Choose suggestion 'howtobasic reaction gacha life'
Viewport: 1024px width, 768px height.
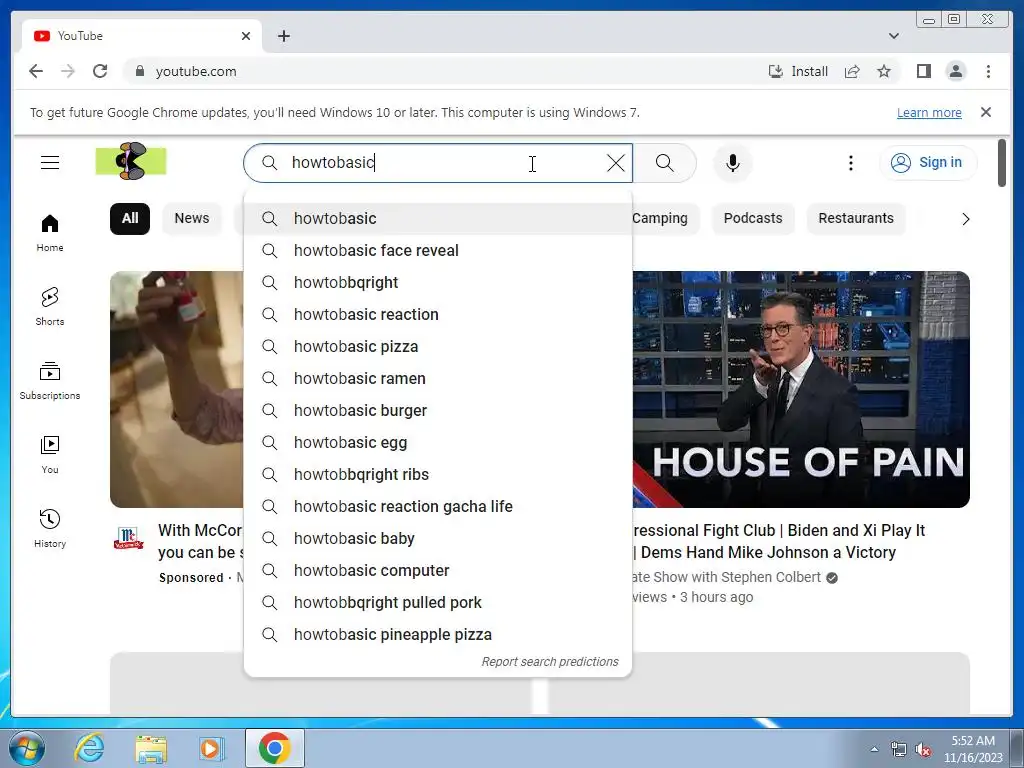438,507
